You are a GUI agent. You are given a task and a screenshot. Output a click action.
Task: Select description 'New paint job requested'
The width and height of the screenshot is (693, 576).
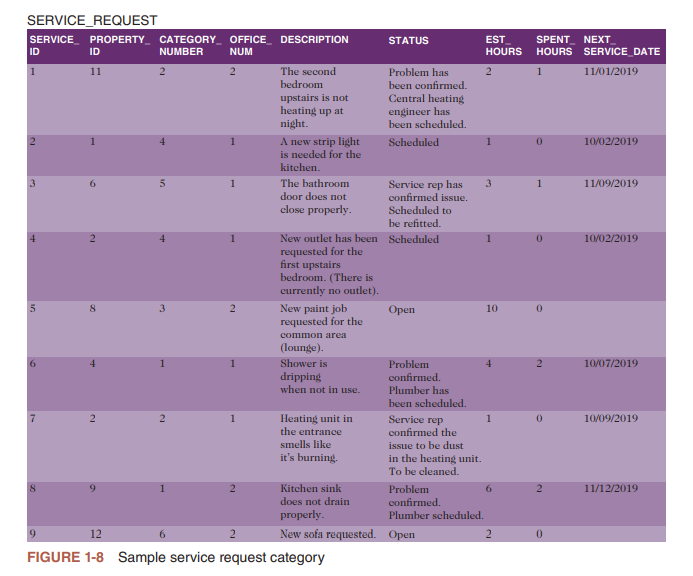(x=321, y=328)
